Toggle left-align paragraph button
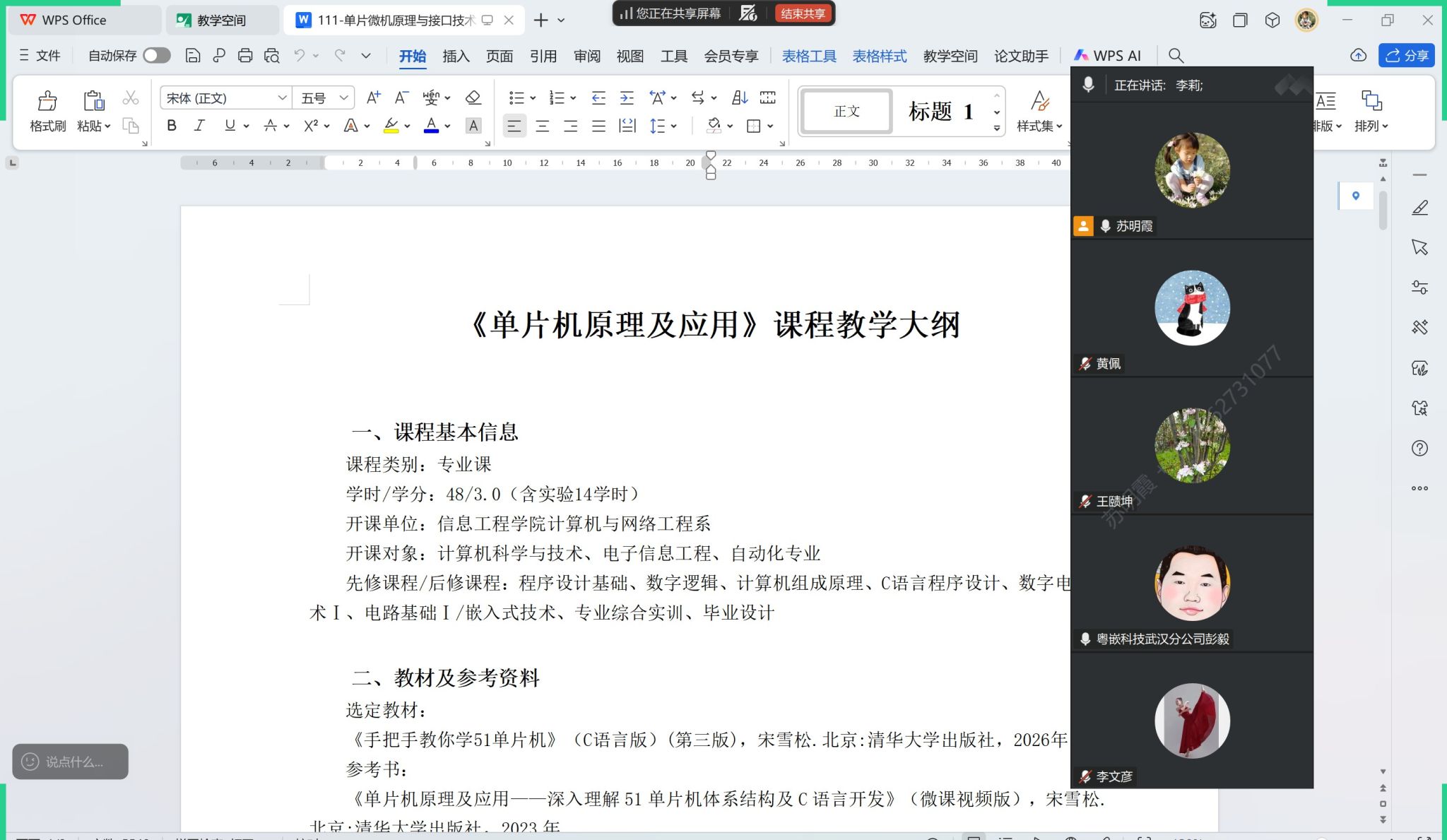Viewport: 1447px width, 840px height. pos(514,126)
